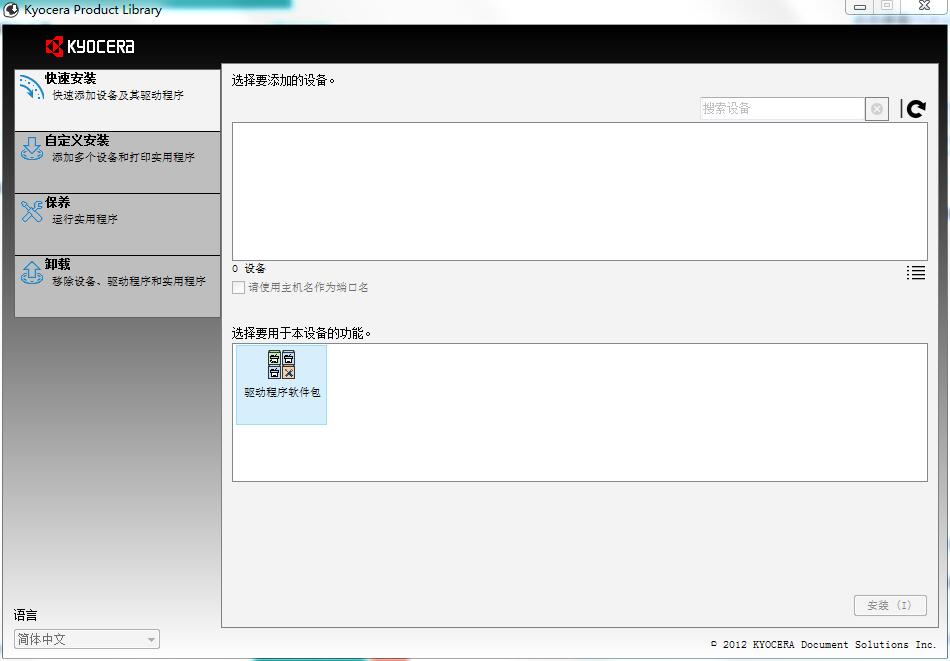
Task: Click the quick install speedometer icon
Action: [32, 87]
